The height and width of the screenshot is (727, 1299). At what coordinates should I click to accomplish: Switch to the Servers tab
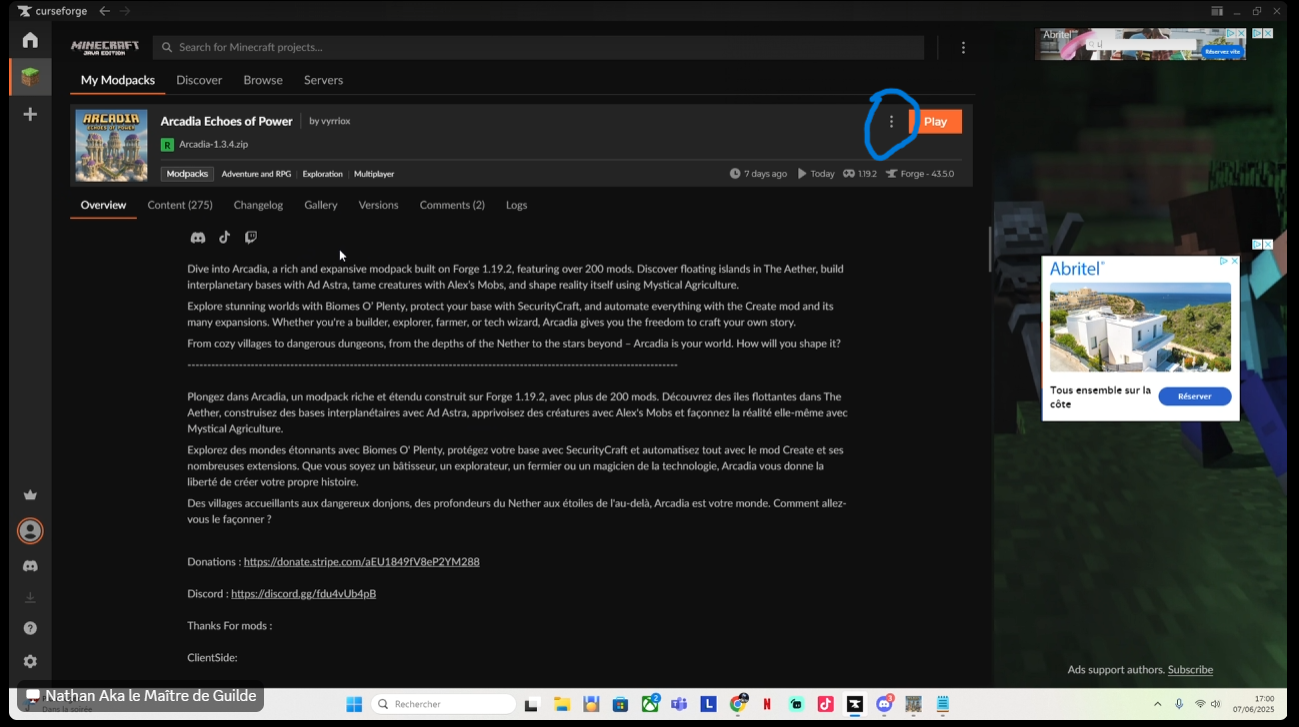tap(323, 80)
